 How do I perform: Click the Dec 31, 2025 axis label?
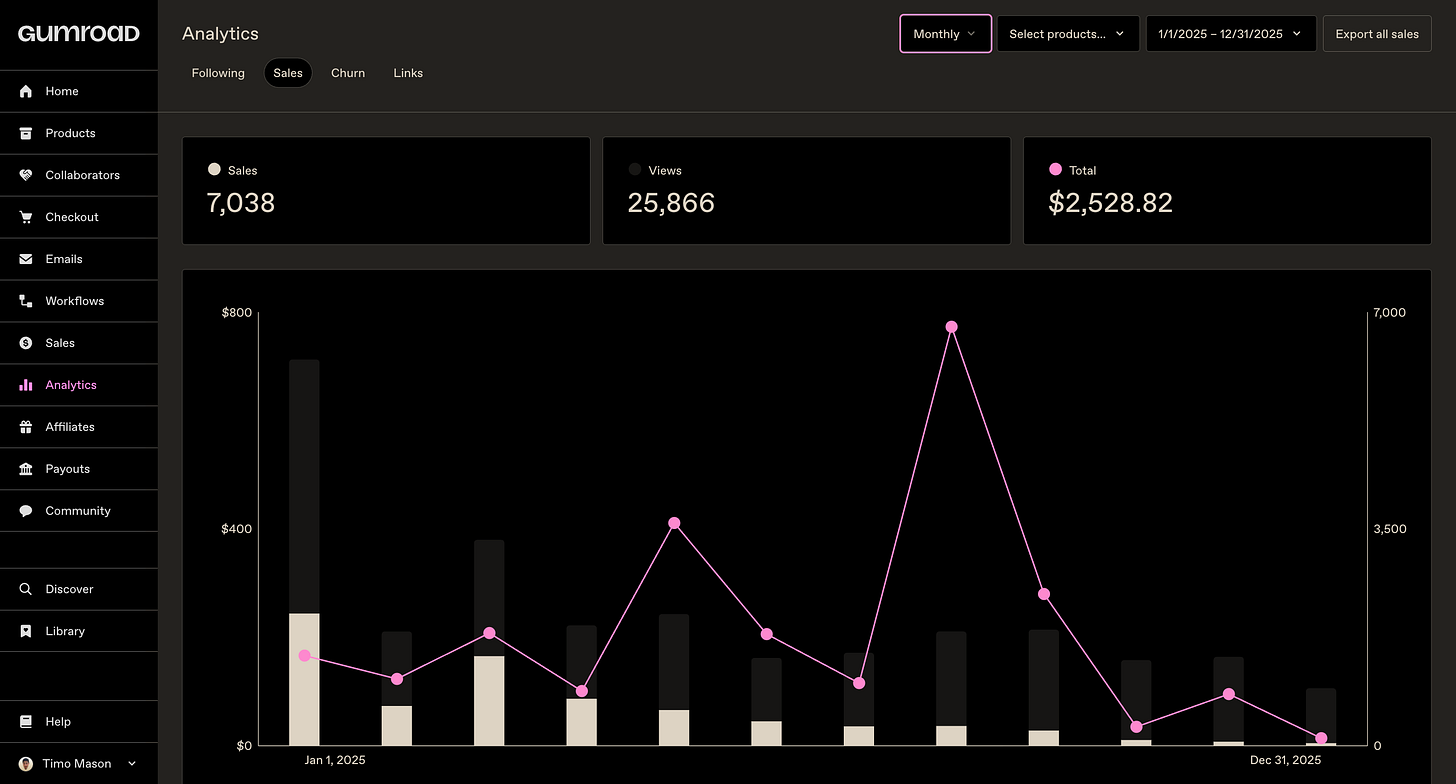coord(1285,760)
